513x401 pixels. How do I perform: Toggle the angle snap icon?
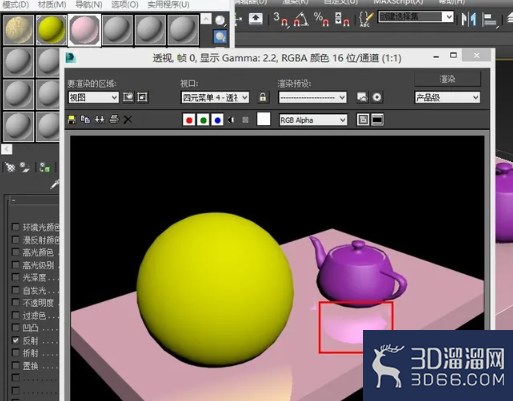coord(301,19)
